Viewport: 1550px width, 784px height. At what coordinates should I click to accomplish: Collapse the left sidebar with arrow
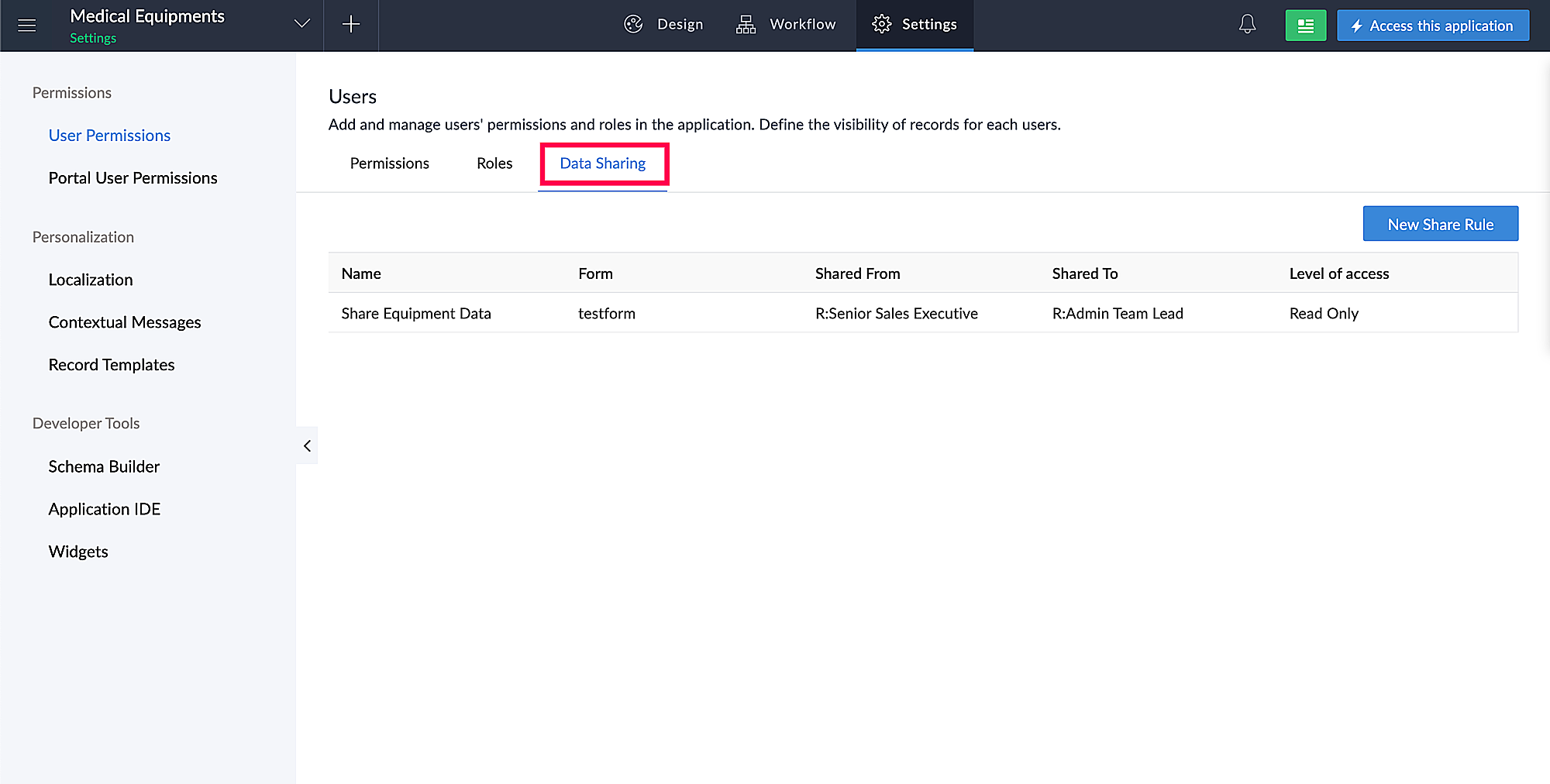click(x=307, y=445)
